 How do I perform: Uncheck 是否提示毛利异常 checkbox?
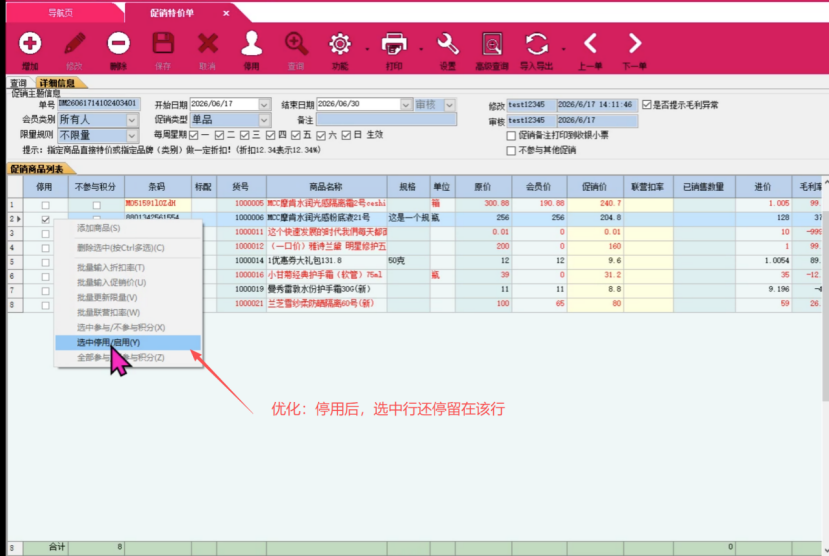coord(647,105)
